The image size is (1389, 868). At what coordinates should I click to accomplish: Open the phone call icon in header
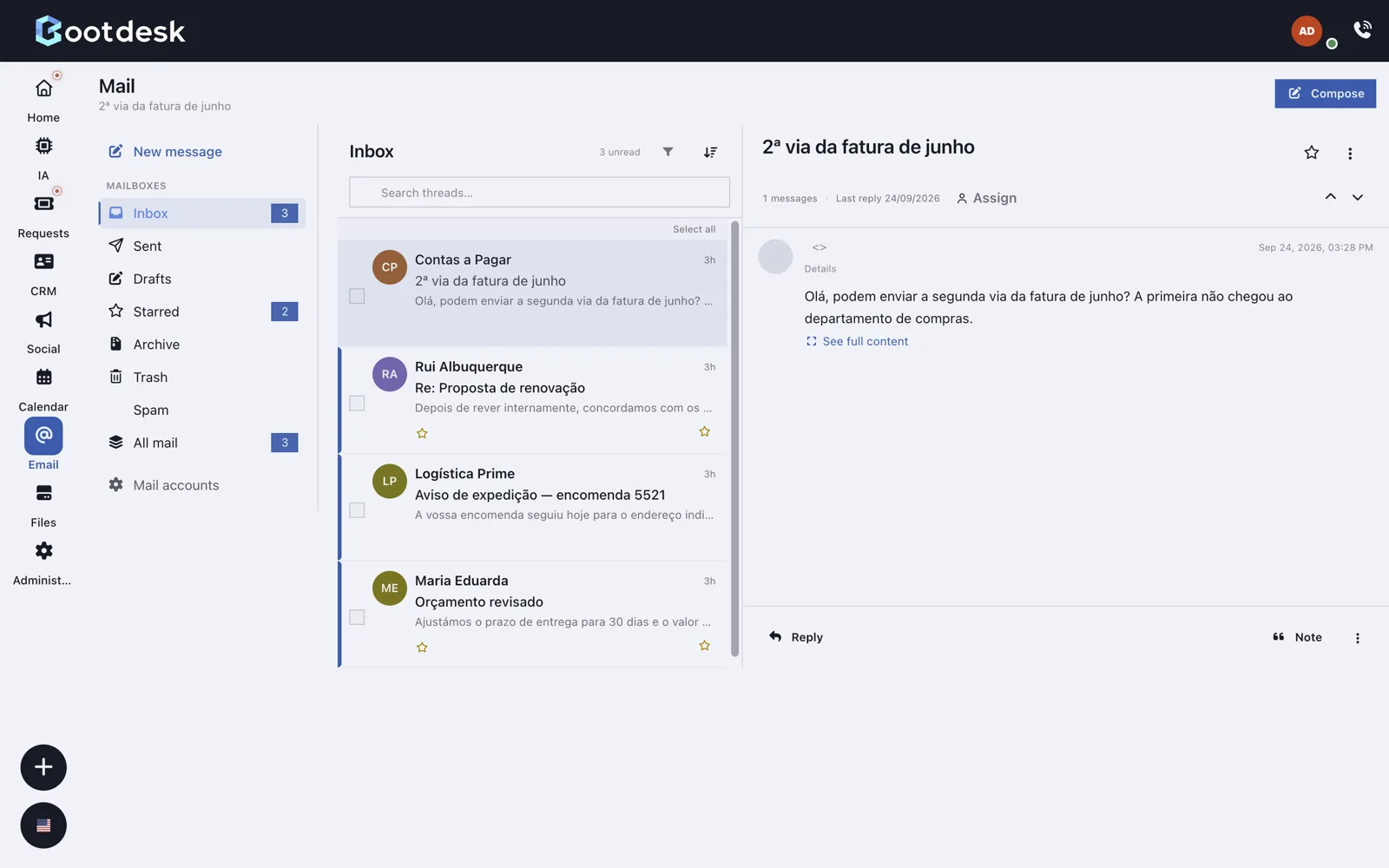coord(1363,30)
